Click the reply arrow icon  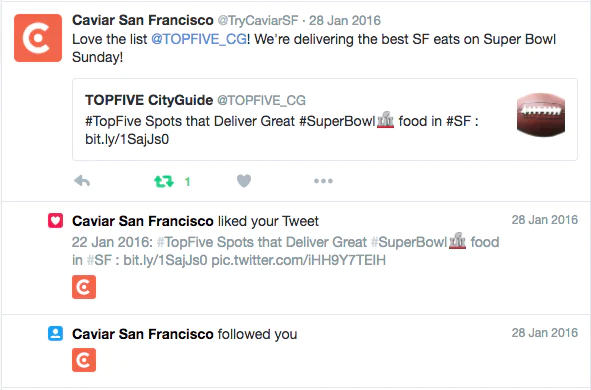pyautogui.click(x=82, y=181)
